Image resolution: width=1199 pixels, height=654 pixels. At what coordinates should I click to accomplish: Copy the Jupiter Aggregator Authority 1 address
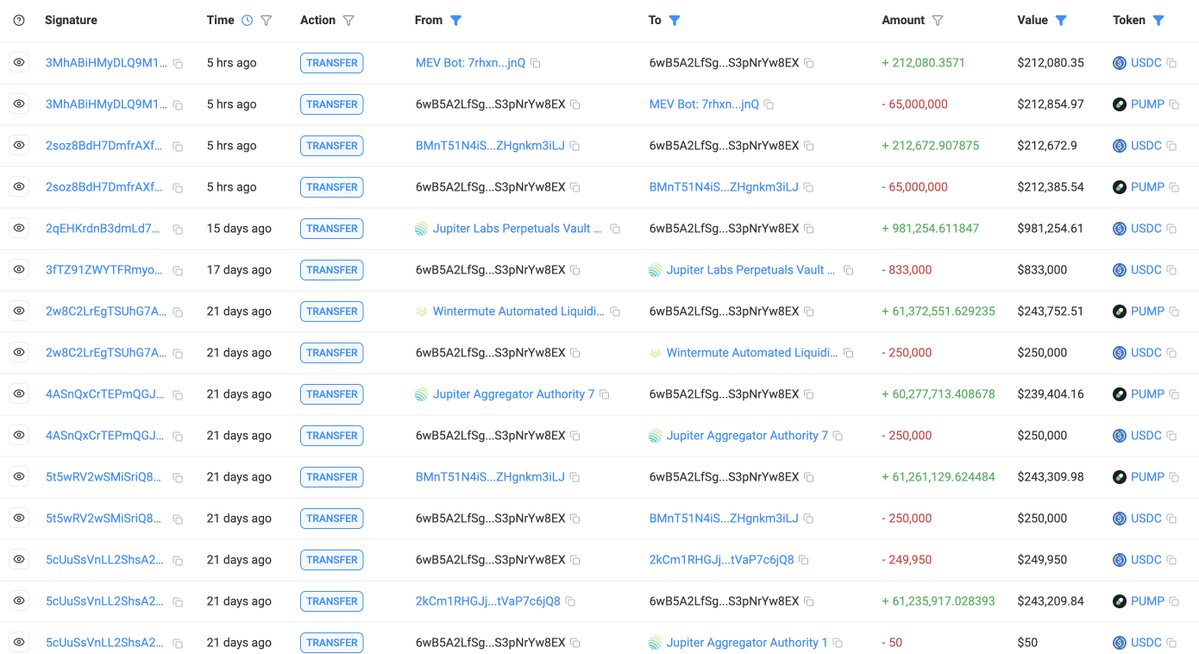pos(837,643)
